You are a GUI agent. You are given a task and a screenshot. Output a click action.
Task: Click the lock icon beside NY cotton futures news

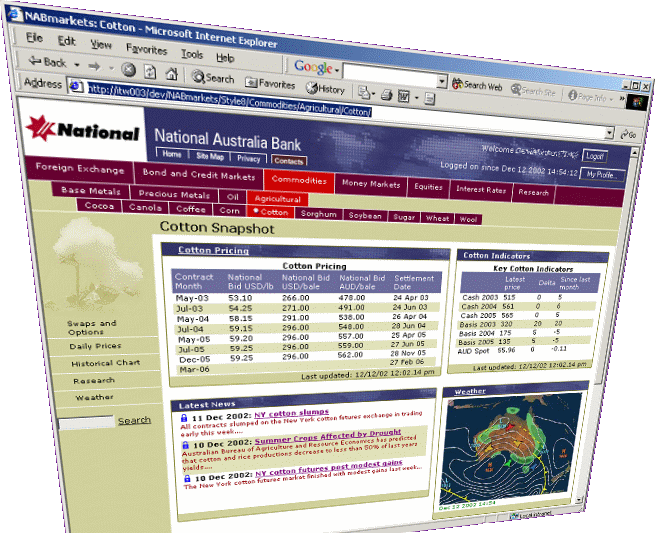187,478
